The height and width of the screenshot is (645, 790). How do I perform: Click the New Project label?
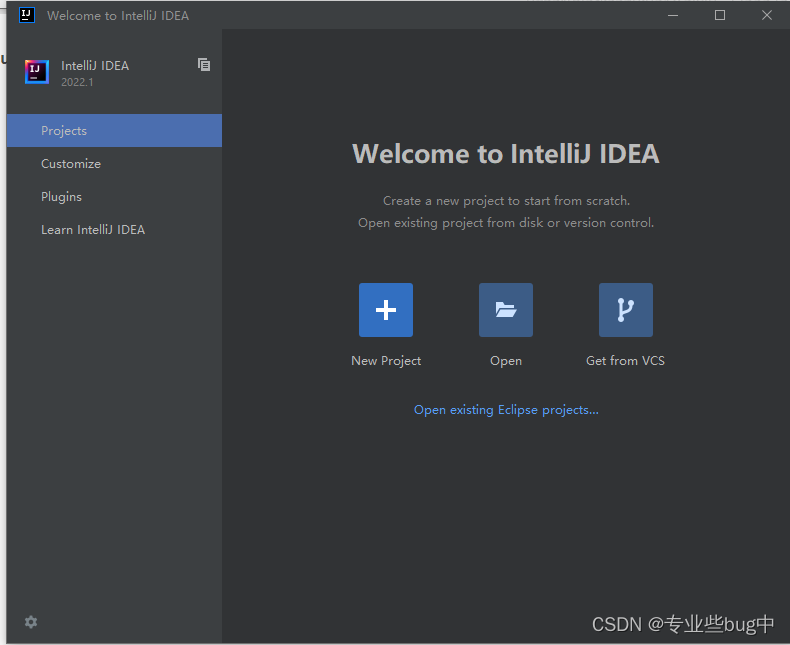[x=386, y=361]
